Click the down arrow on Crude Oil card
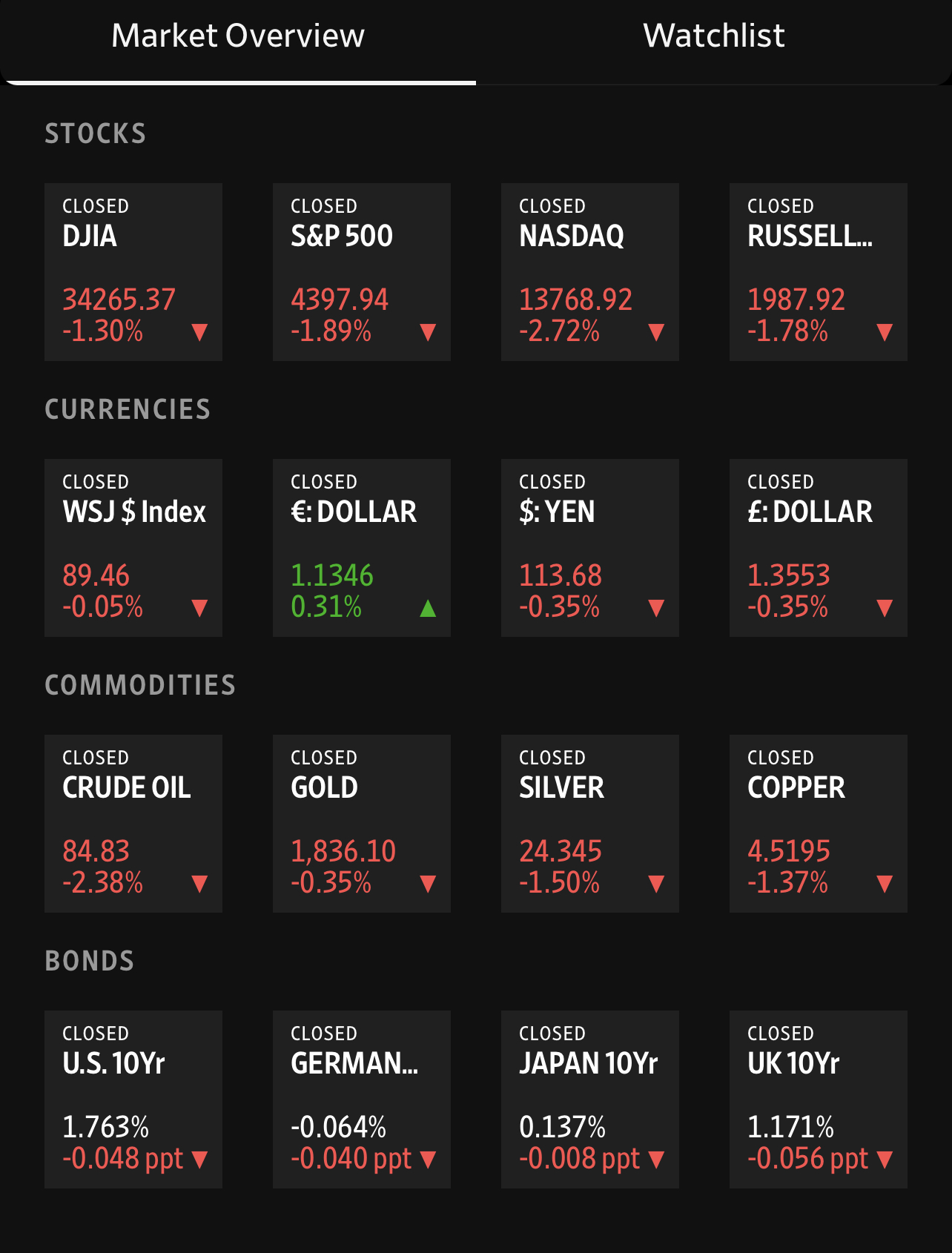 [199, 883]
